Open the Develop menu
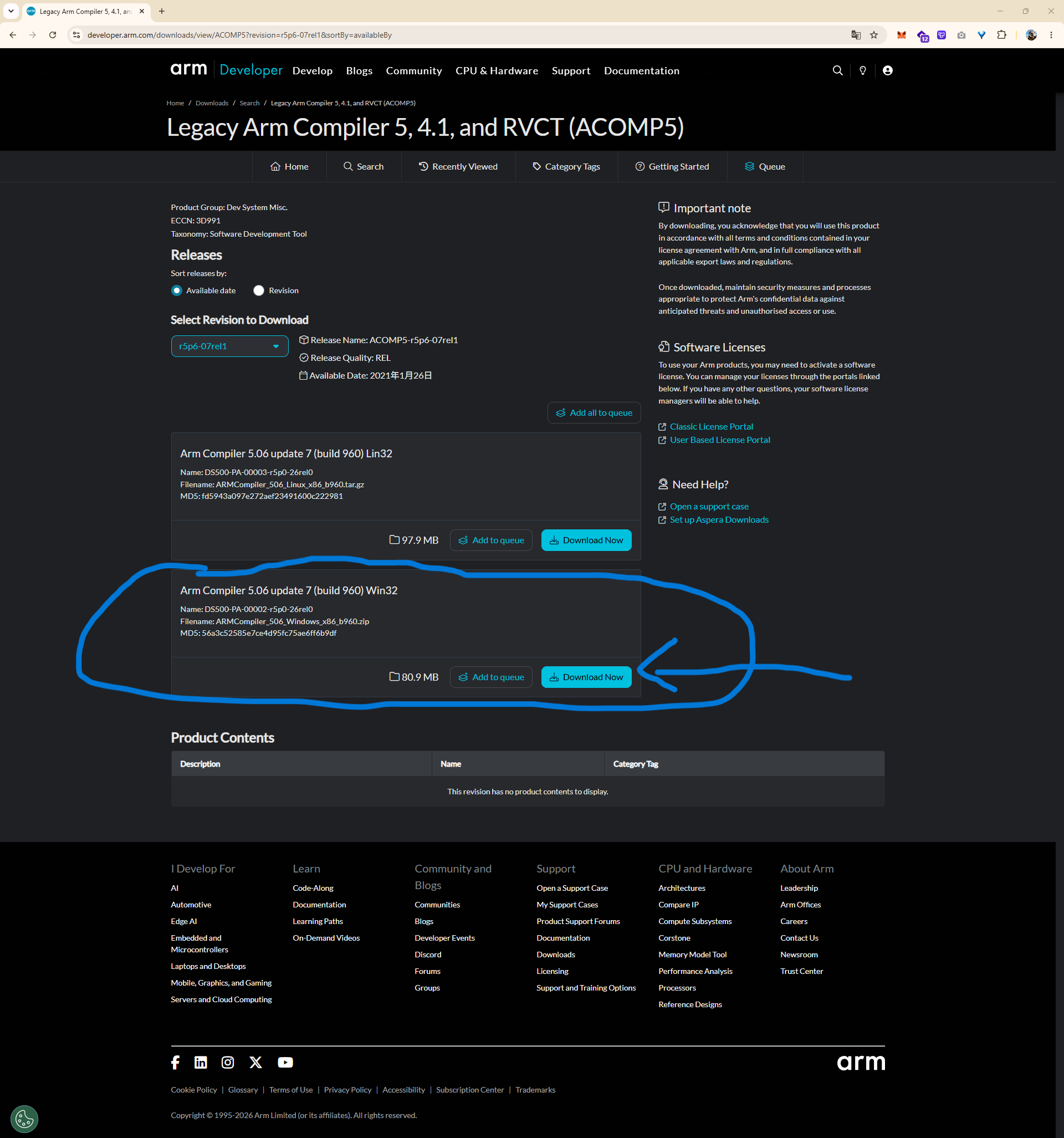The height and width of the screenshot is (1138, 1064). coord(313,70)
